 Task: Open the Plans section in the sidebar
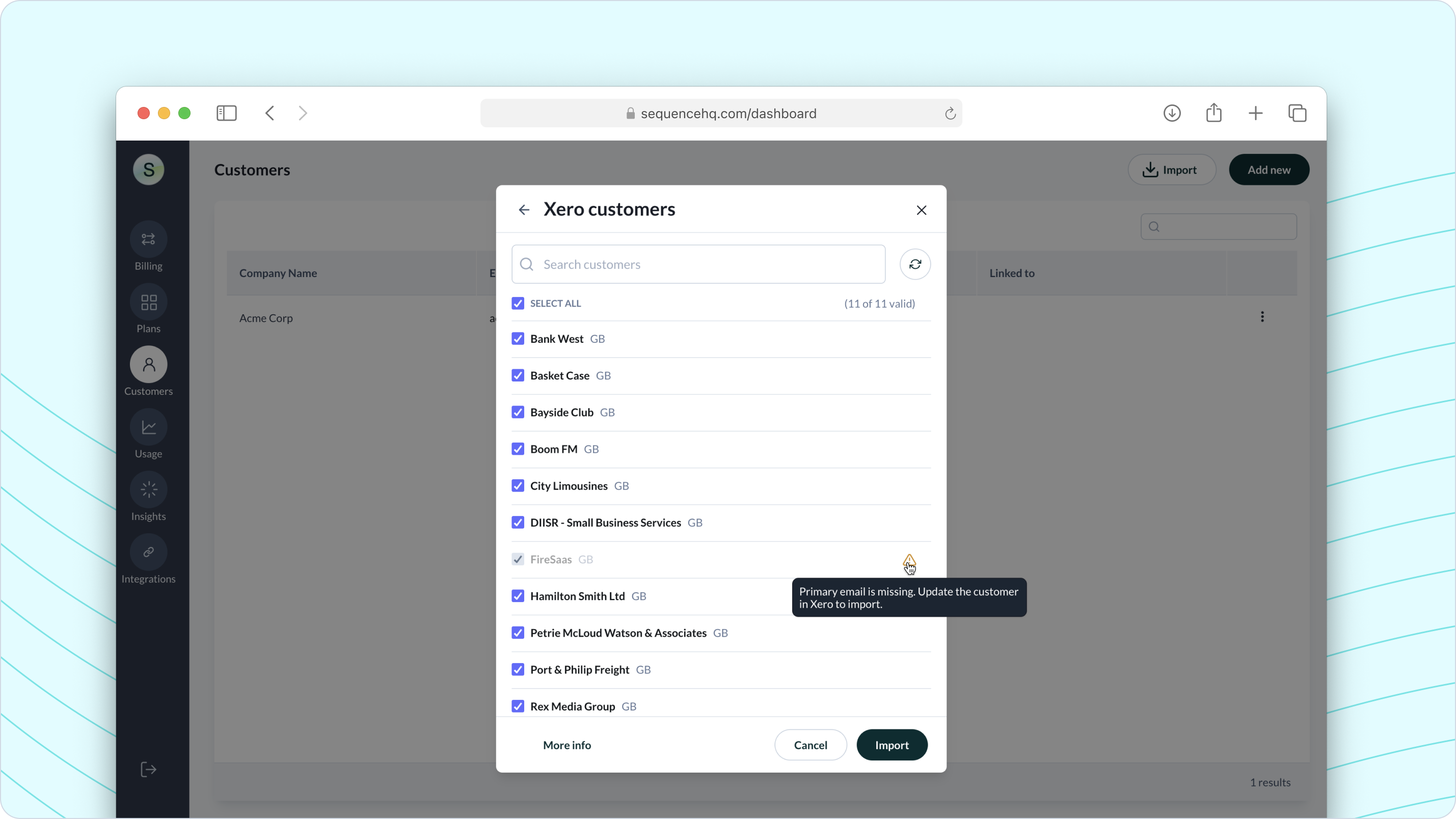(148, 302)
